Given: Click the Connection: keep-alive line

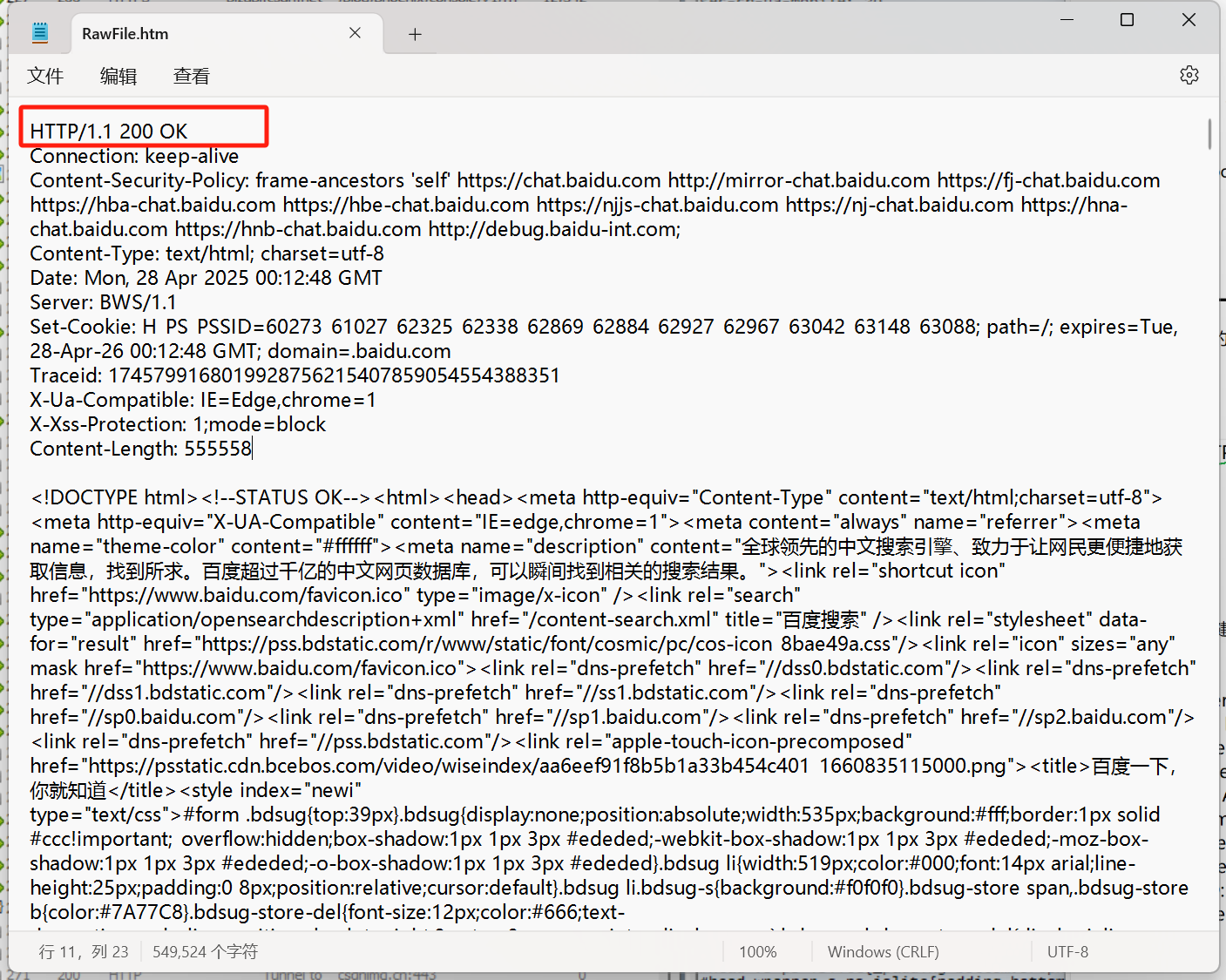Looking at the screenshot, I should (x=134, y=156).
